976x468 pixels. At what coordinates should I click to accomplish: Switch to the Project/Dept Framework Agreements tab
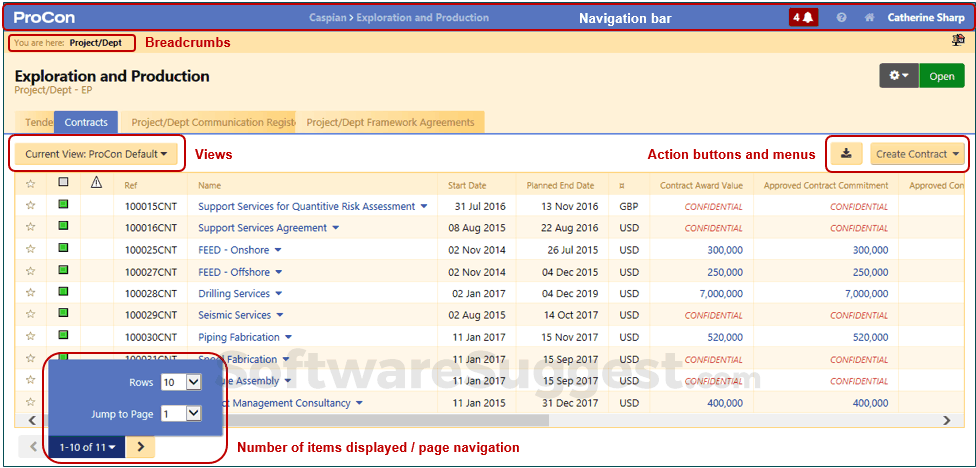click(x=390, y=123)
